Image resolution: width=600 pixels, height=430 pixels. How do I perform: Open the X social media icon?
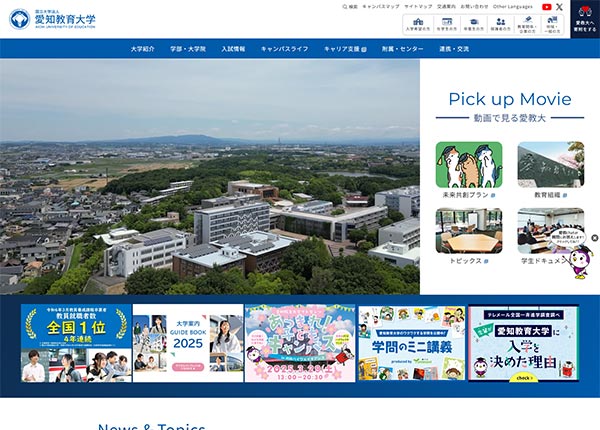(559, 7)
